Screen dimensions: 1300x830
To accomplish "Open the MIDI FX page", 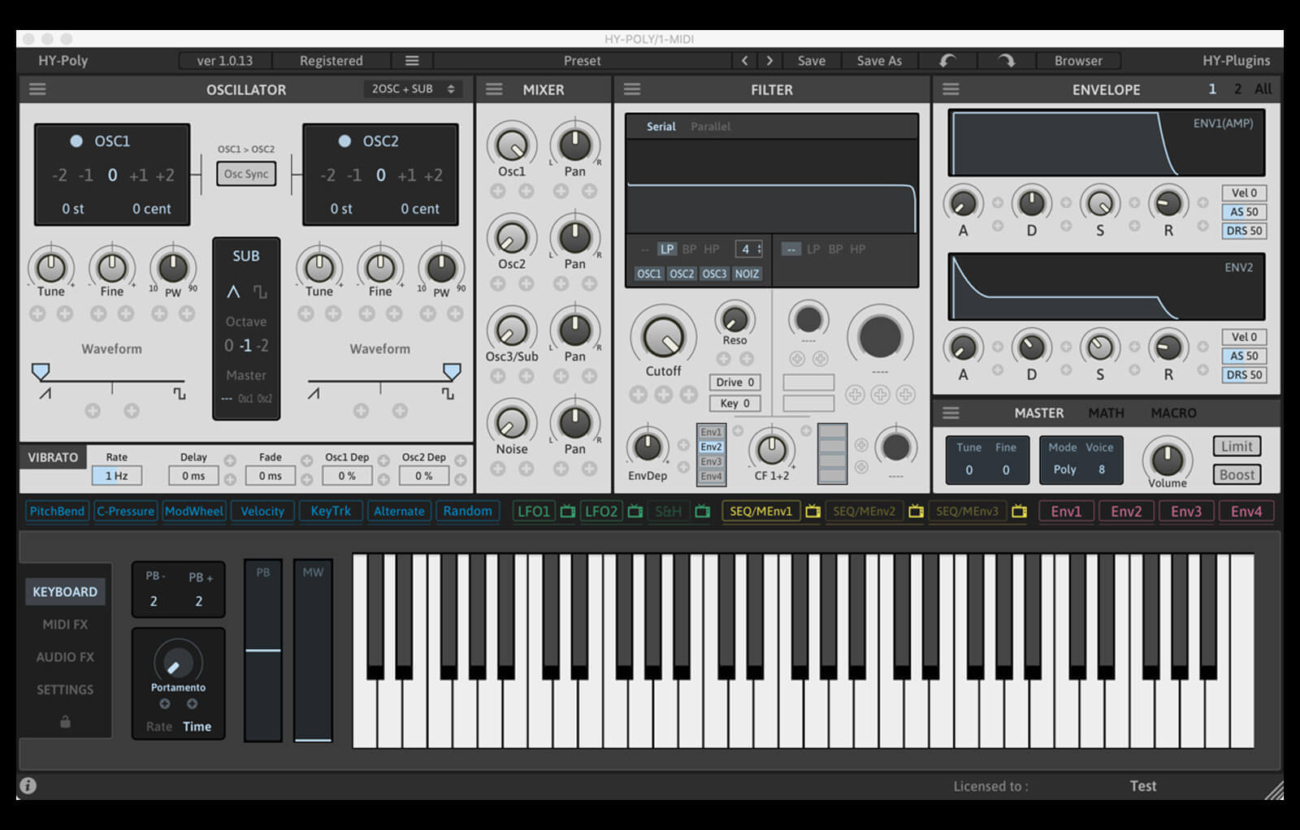I will pyautogui.click(x=65, y=624).
